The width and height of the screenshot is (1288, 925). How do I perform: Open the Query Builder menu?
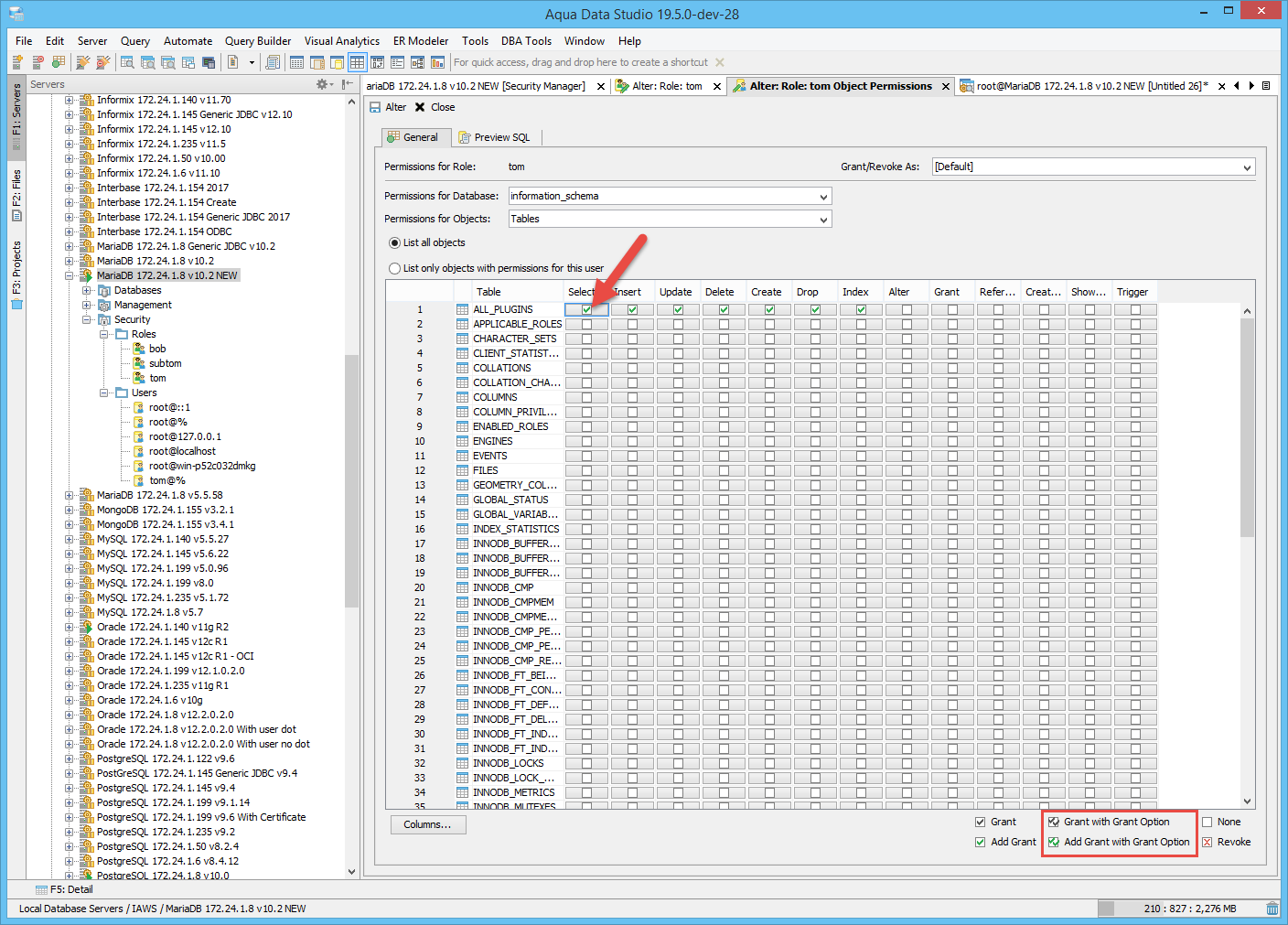258,41
